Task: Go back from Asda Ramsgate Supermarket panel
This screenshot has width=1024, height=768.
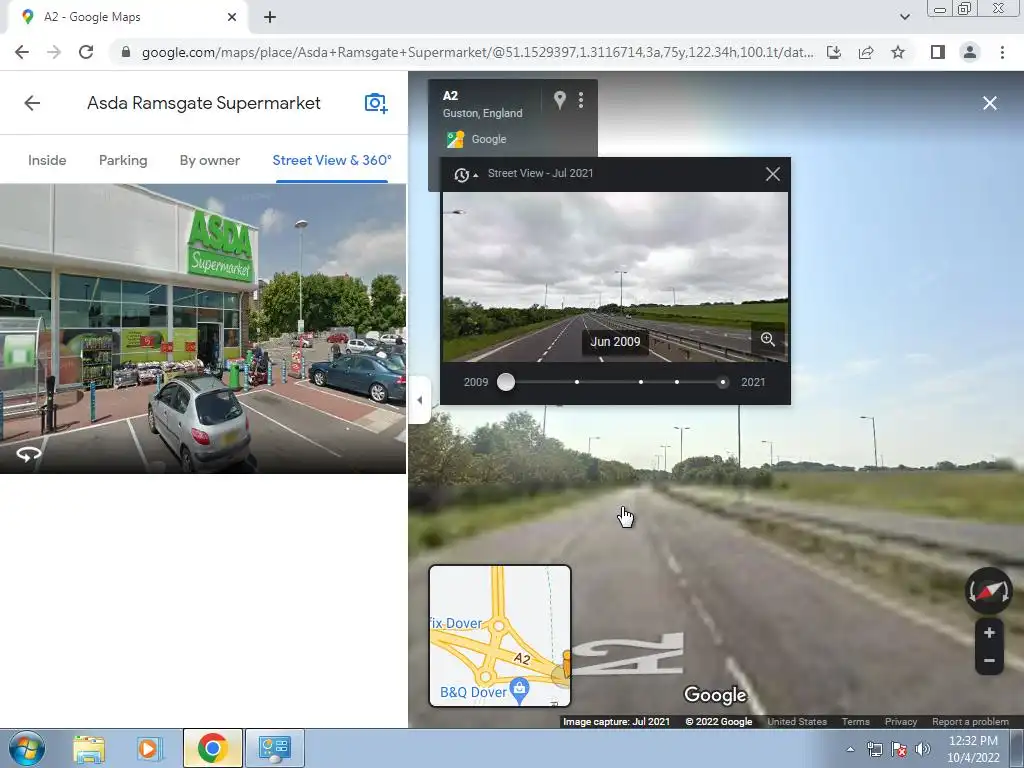Action: click(x=32, y=103)
